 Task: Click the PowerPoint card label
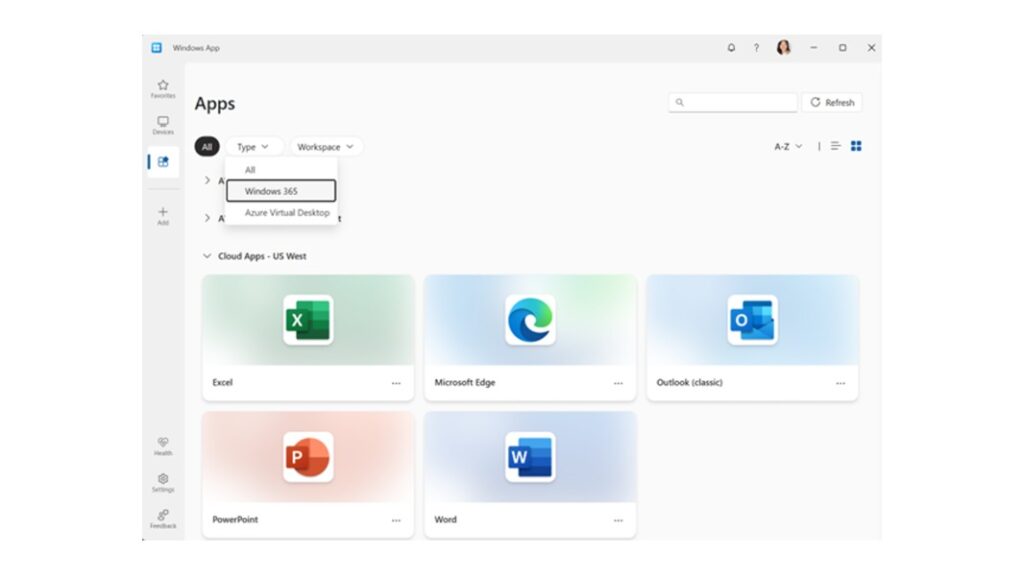(x=235, y=520)
